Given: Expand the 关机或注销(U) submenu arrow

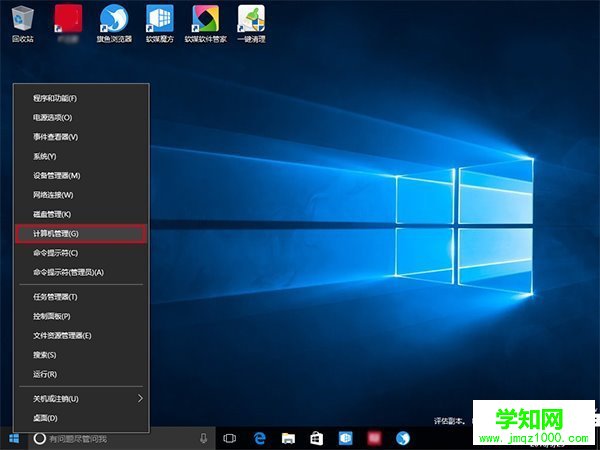Looking at the screenshot, I should coord(140,399).
